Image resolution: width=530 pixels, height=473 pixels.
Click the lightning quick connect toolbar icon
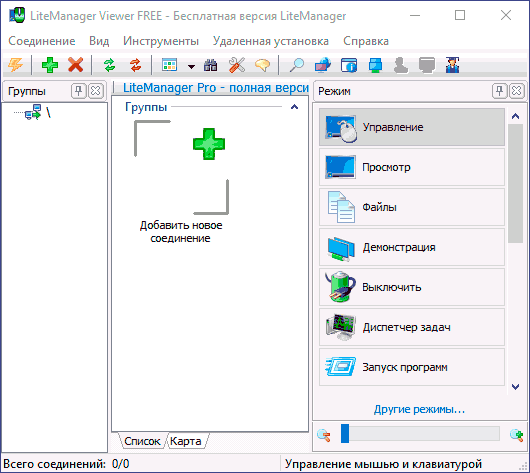pyautogui.click(x=15, y=65)
